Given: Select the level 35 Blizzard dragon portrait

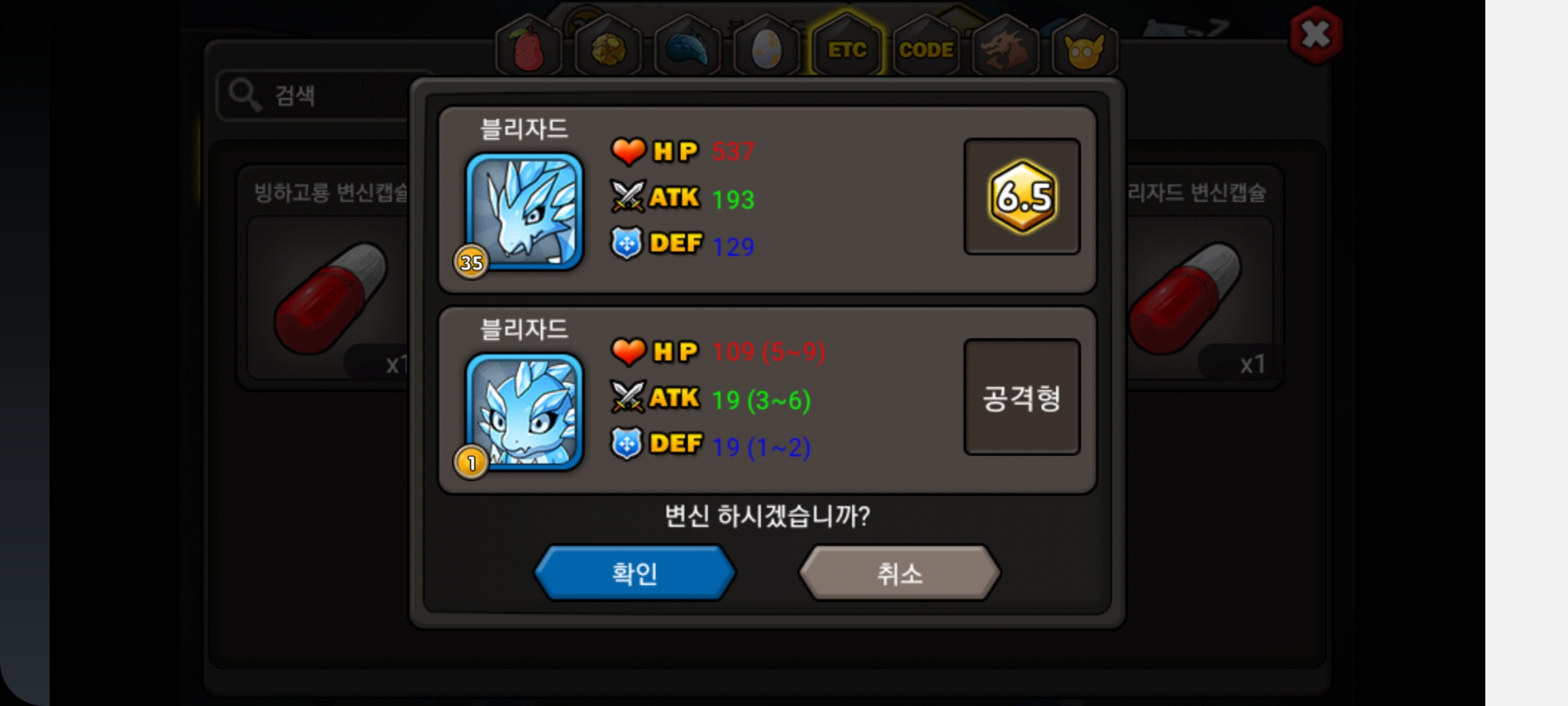Looking at the screenshot, I should click(x=524, y=210).
